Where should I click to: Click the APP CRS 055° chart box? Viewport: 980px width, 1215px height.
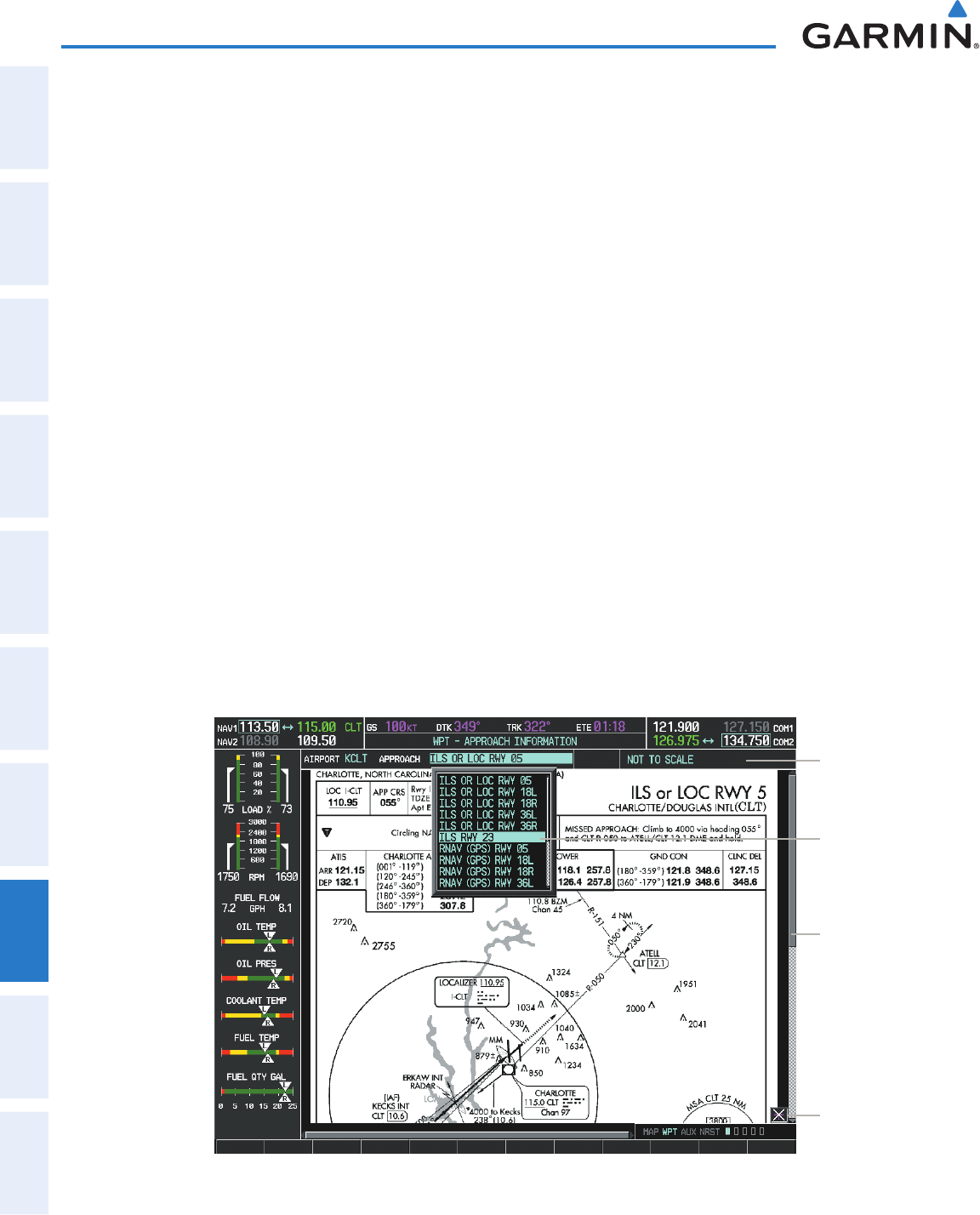click(390, 797)
